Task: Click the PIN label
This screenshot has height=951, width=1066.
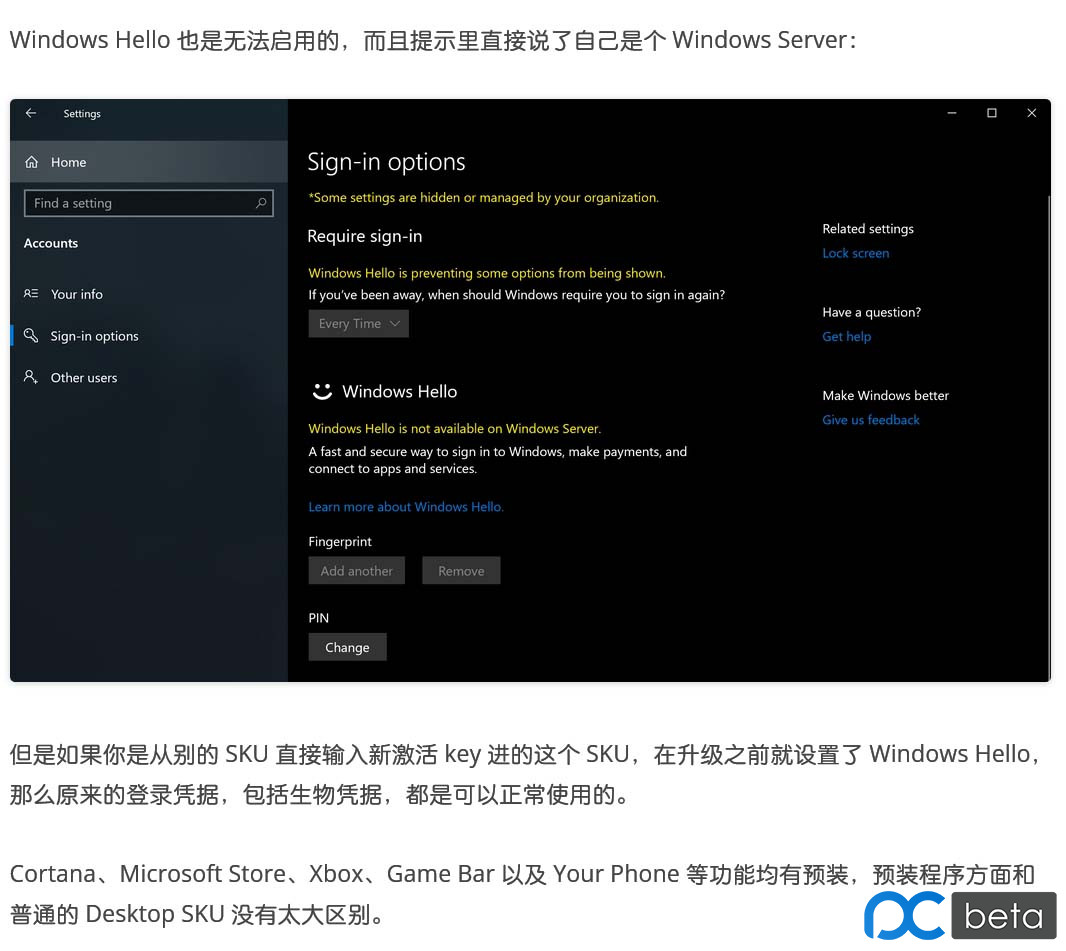Action: (x=318, y=618)
